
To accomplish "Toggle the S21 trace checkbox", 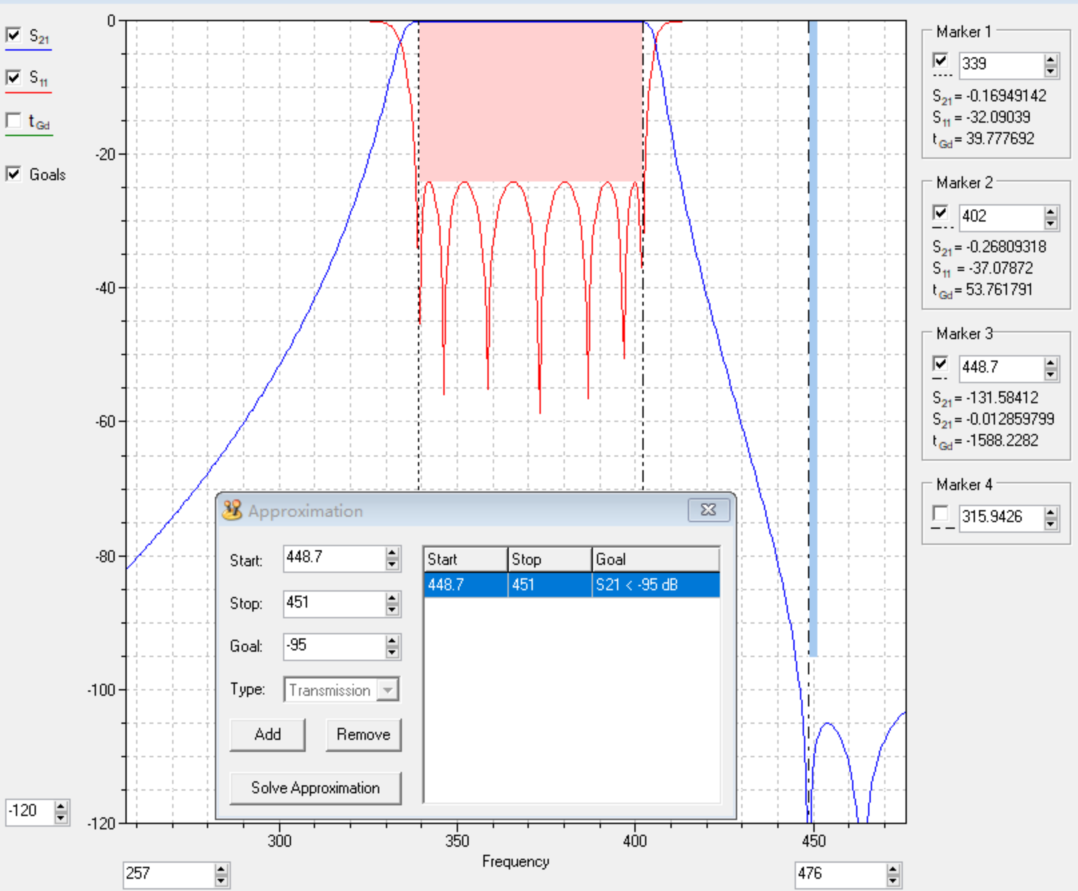I will (14, 35).
